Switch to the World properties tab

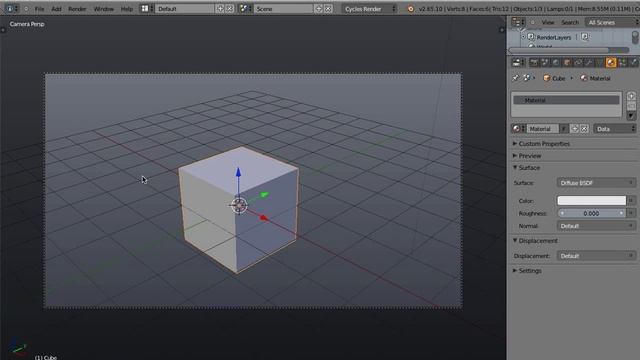556,62
